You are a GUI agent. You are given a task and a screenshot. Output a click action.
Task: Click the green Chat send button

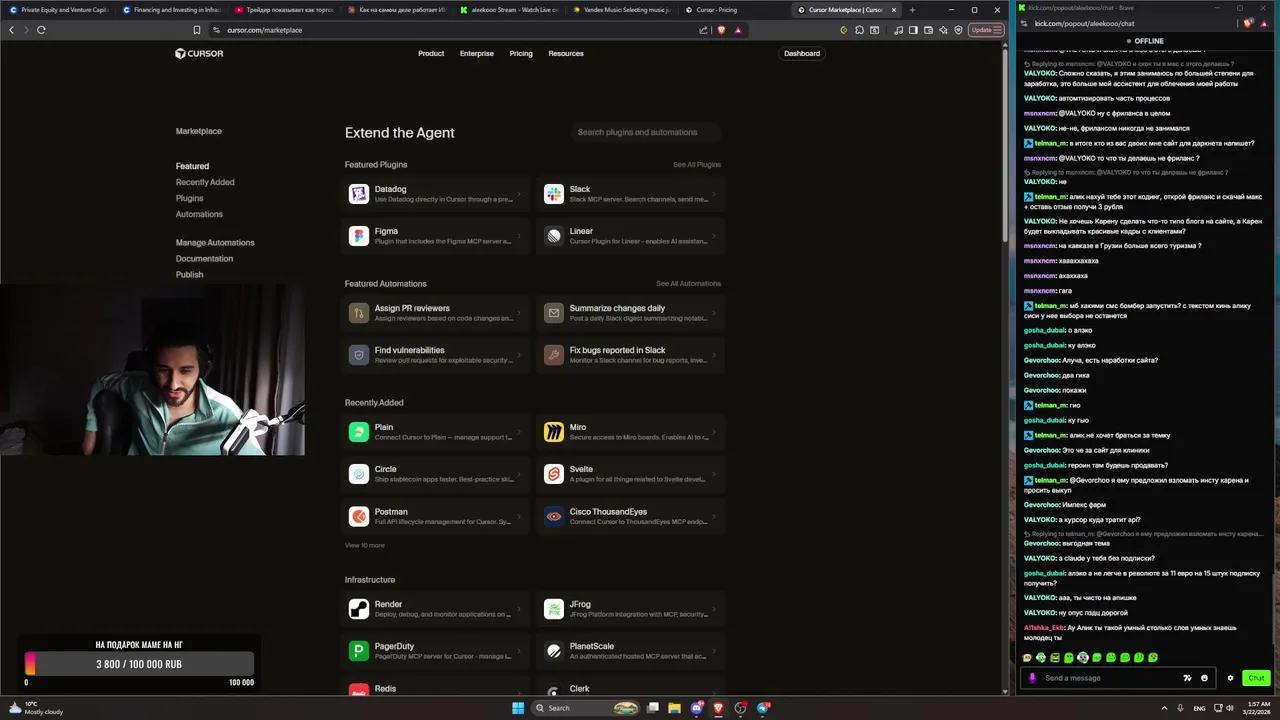(1256, 678)
